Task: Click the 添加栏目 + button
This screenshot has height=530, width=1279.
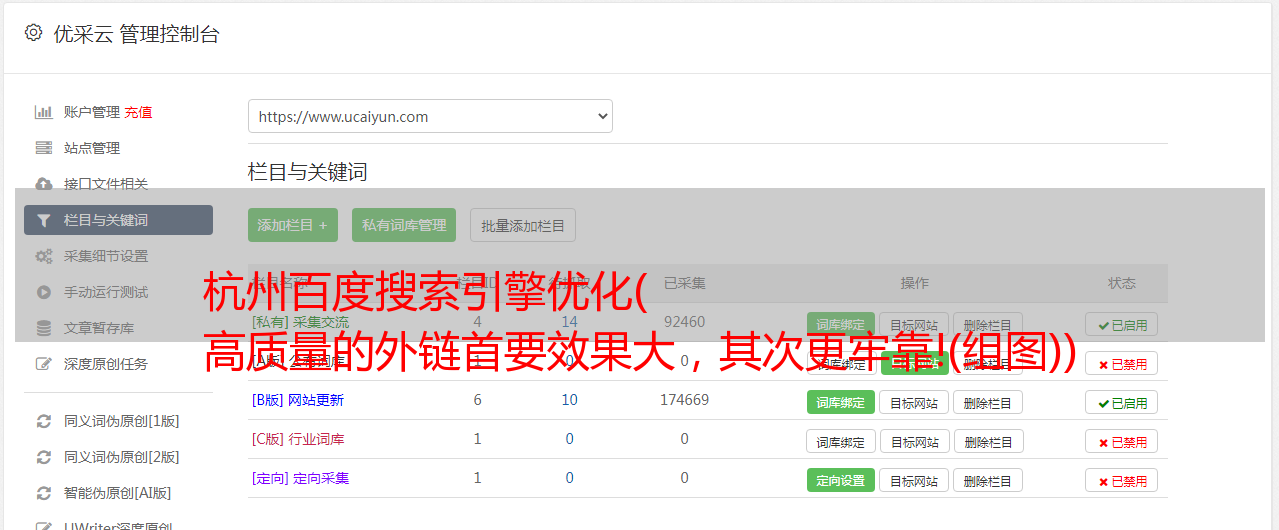Action: (x=293, y=225)
